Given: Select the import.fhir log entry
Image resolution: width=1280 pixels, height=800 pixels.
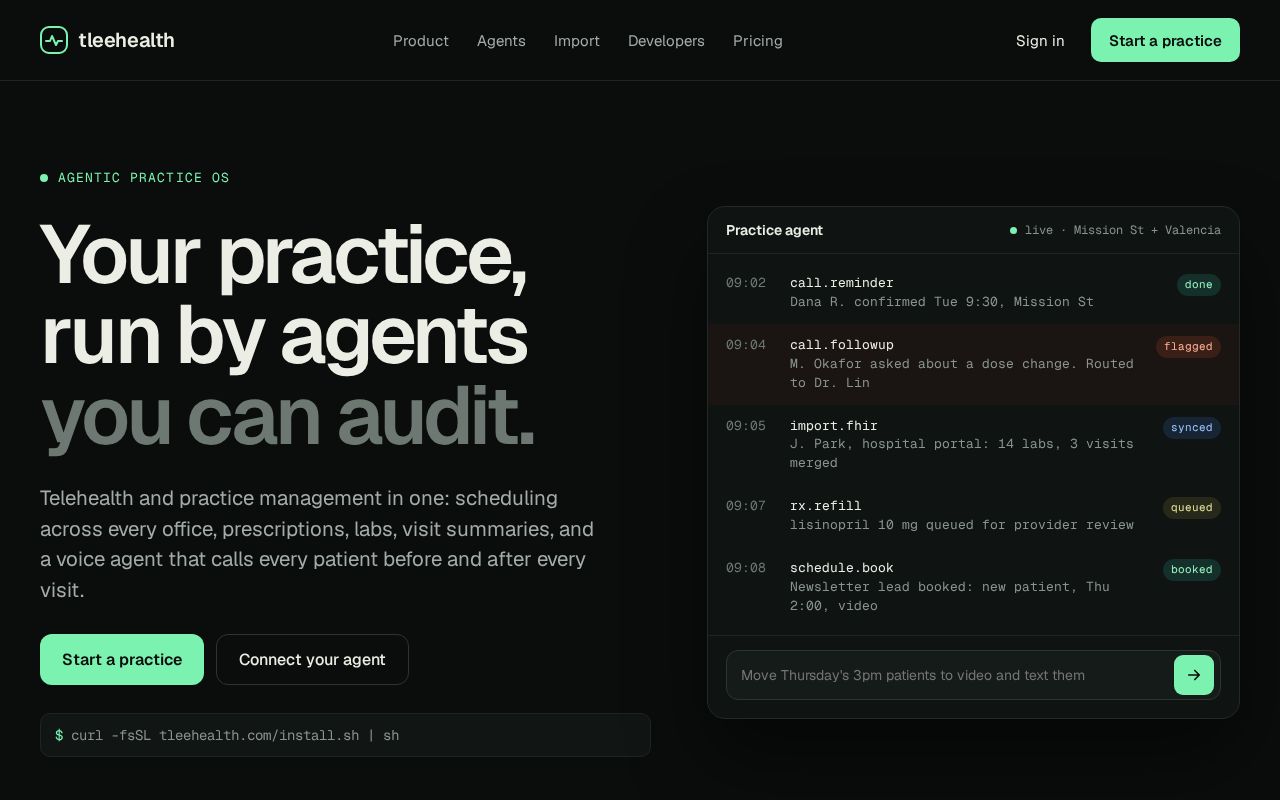Looking at the screenshot, I should (x=973, y=444).
